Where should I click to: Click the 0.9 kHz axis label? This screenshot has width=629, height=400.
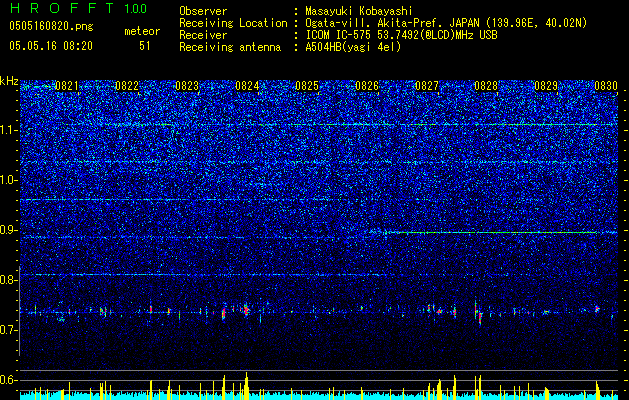[8, 230]
